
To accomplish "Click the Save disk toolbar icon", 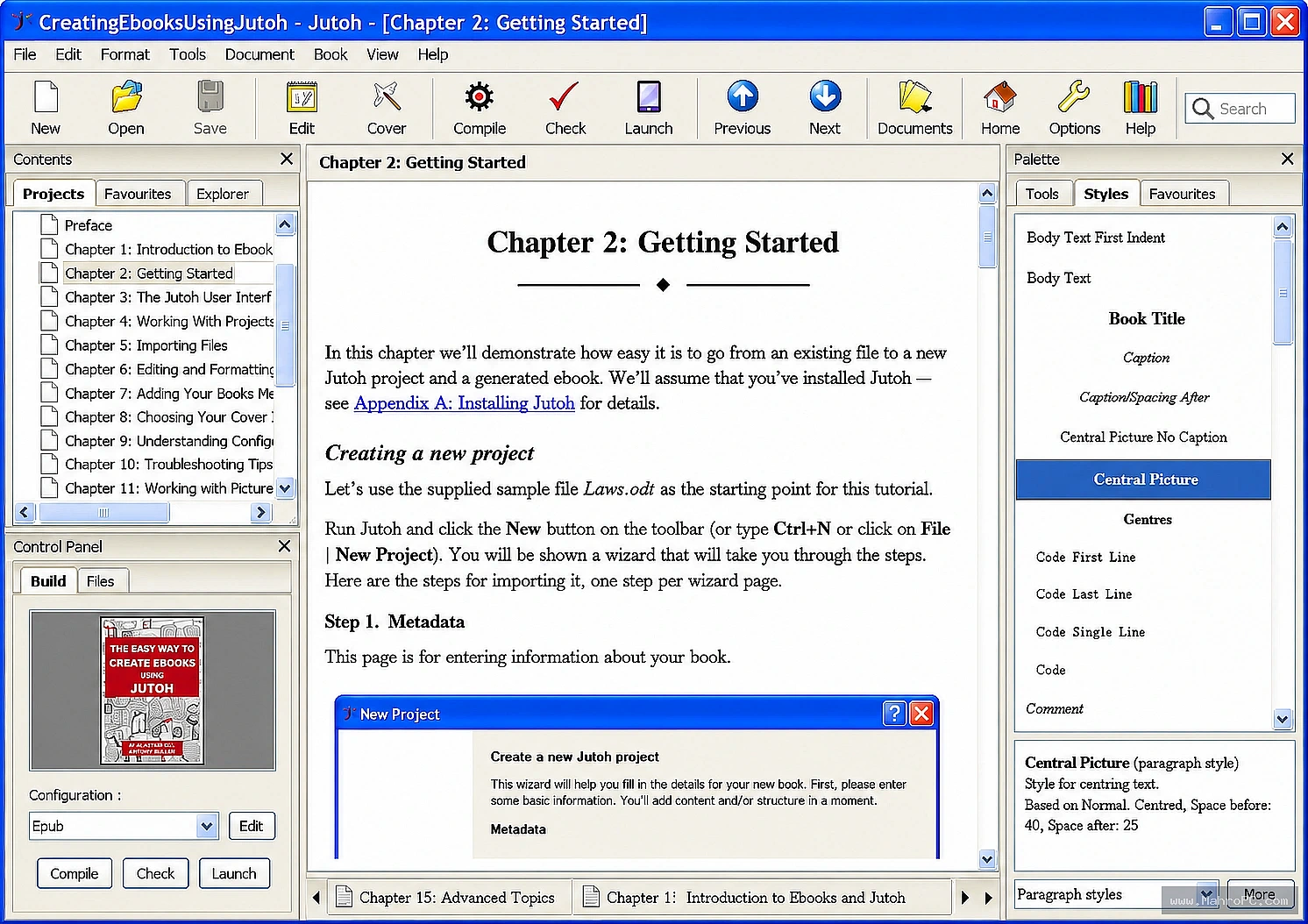I will (x=210, y=97).
